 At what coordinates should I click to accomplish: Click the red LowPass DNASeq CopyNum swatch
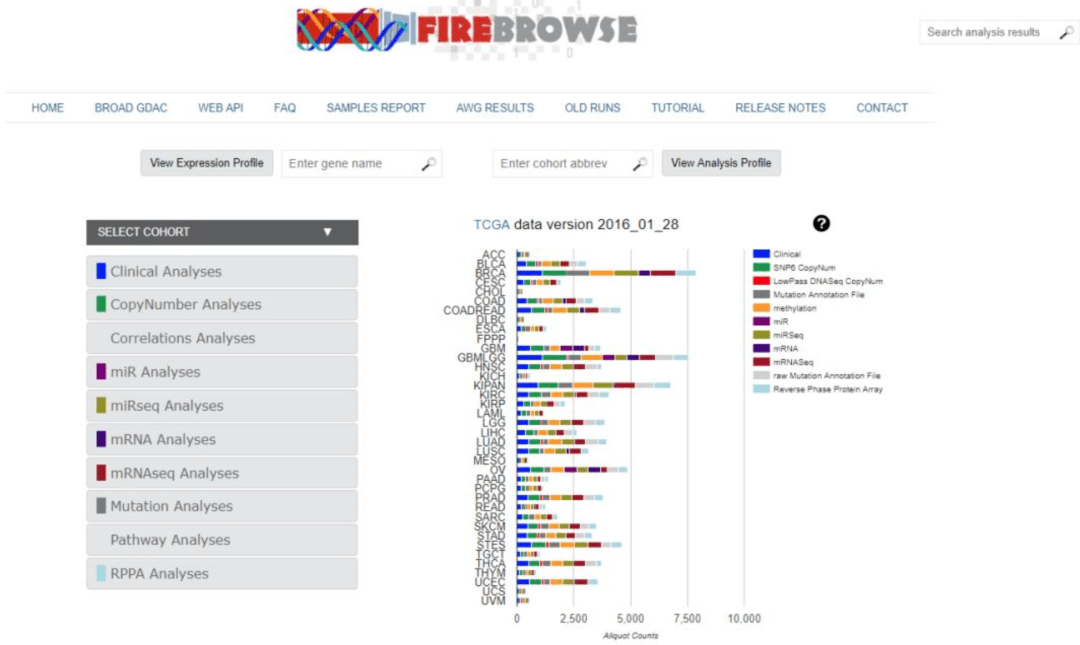[761, 281]
